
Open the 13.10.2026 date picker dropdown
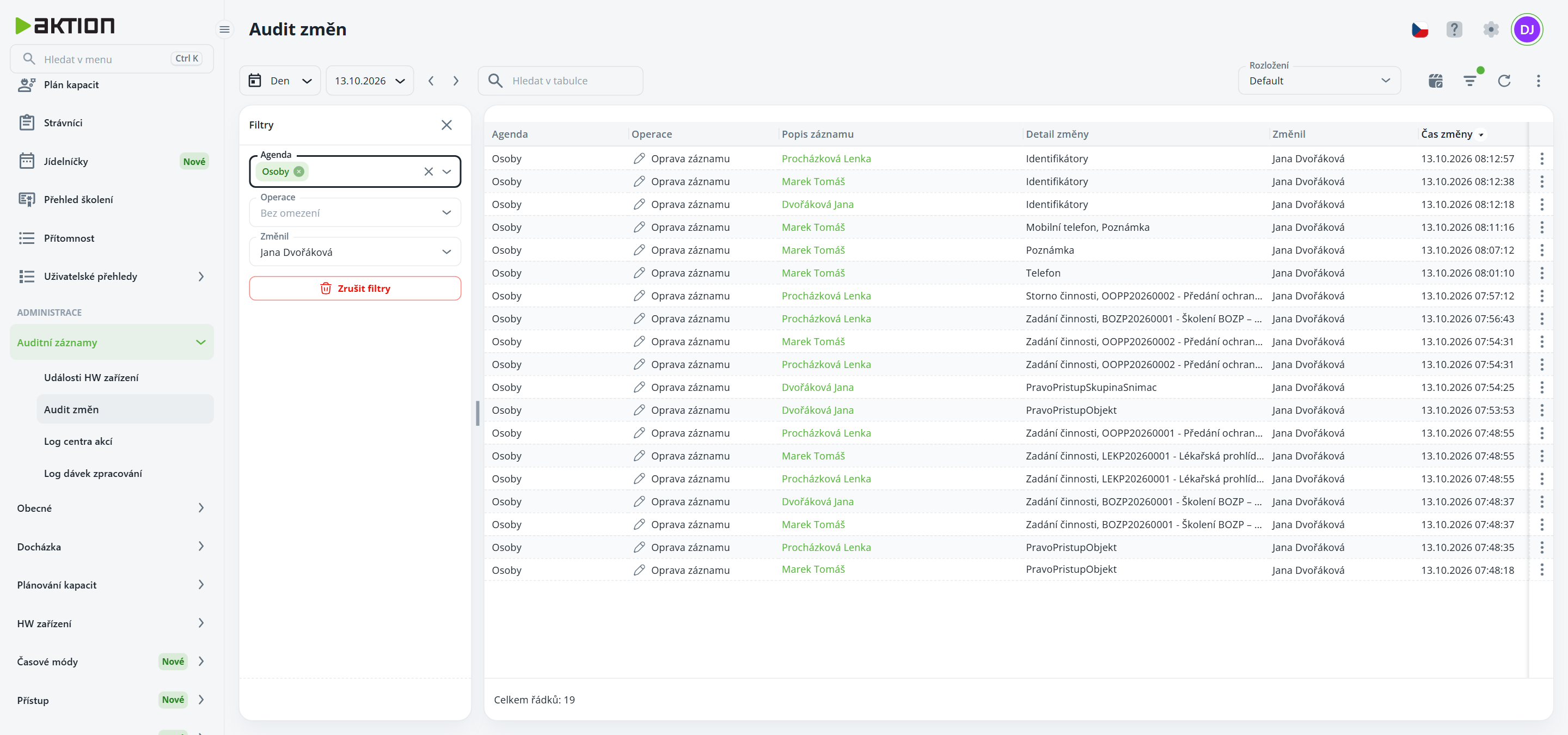coord(370,81)
